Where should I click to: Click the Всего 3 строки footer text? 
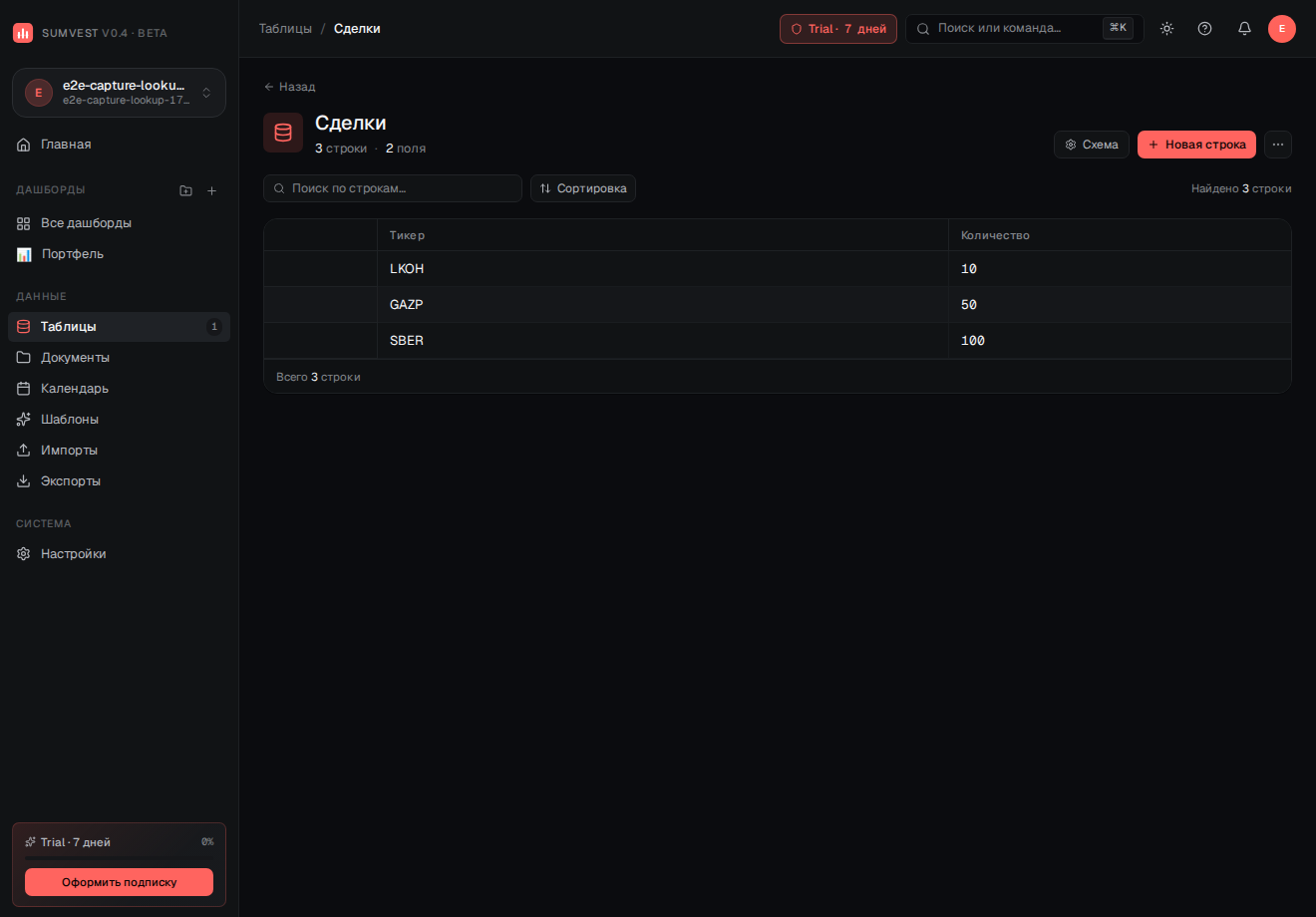(318, 377)
